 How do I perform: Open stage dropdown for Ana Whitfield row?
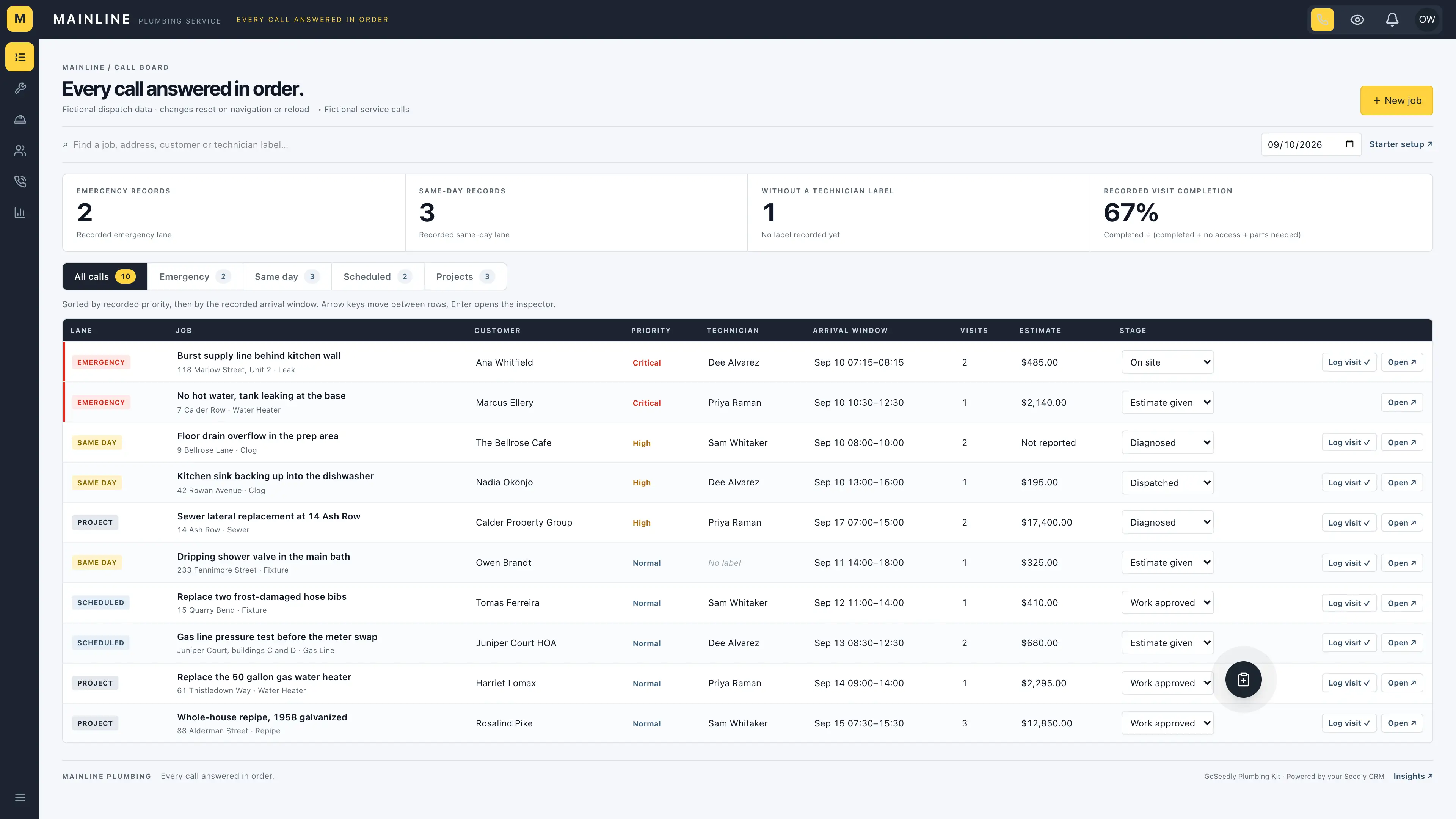[x=1167, y=362]
